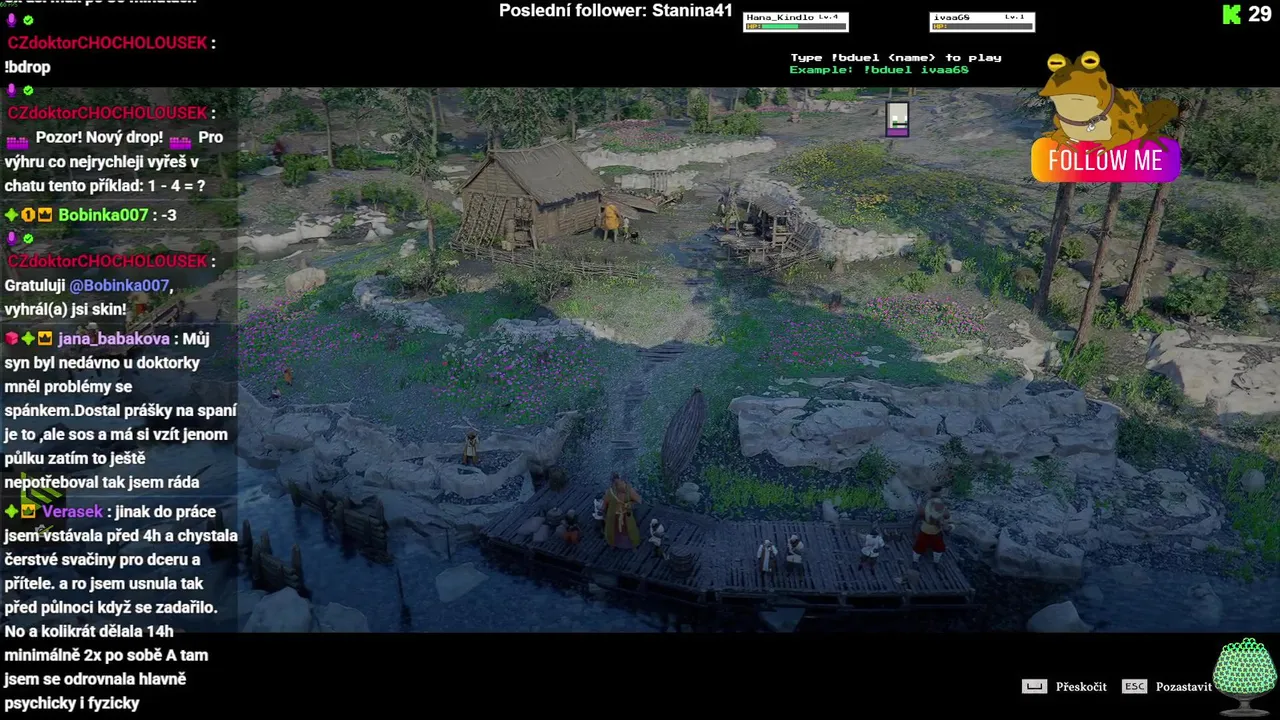Select the Přeskočit skip label

(1081, 687)
